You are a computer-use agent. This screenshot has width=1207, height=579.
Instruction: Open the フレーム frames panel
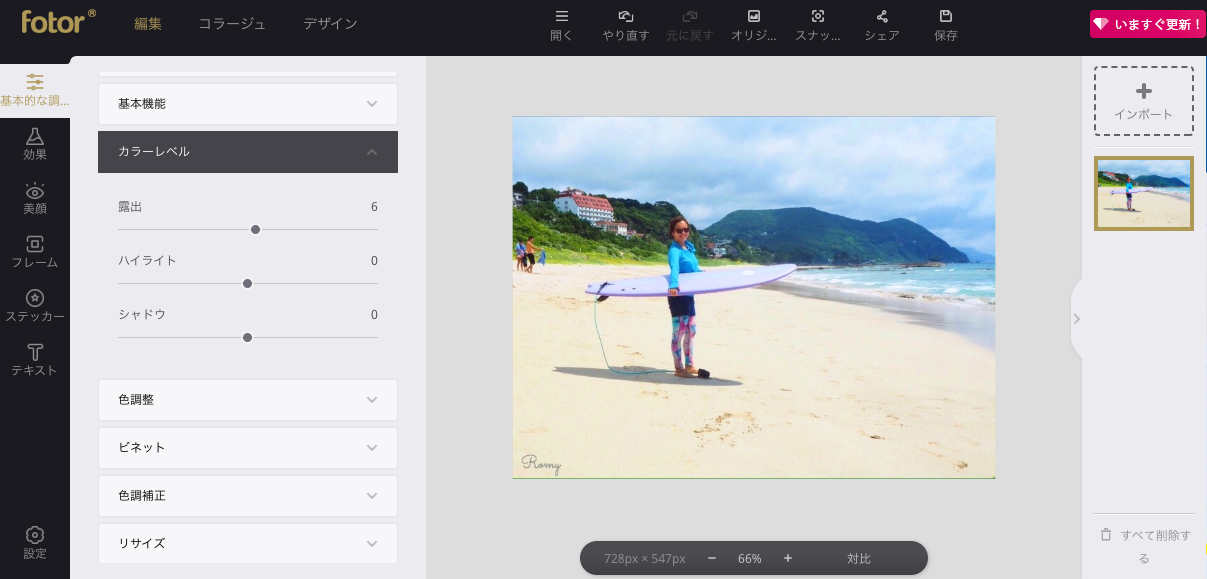click(x=35, y=252)
